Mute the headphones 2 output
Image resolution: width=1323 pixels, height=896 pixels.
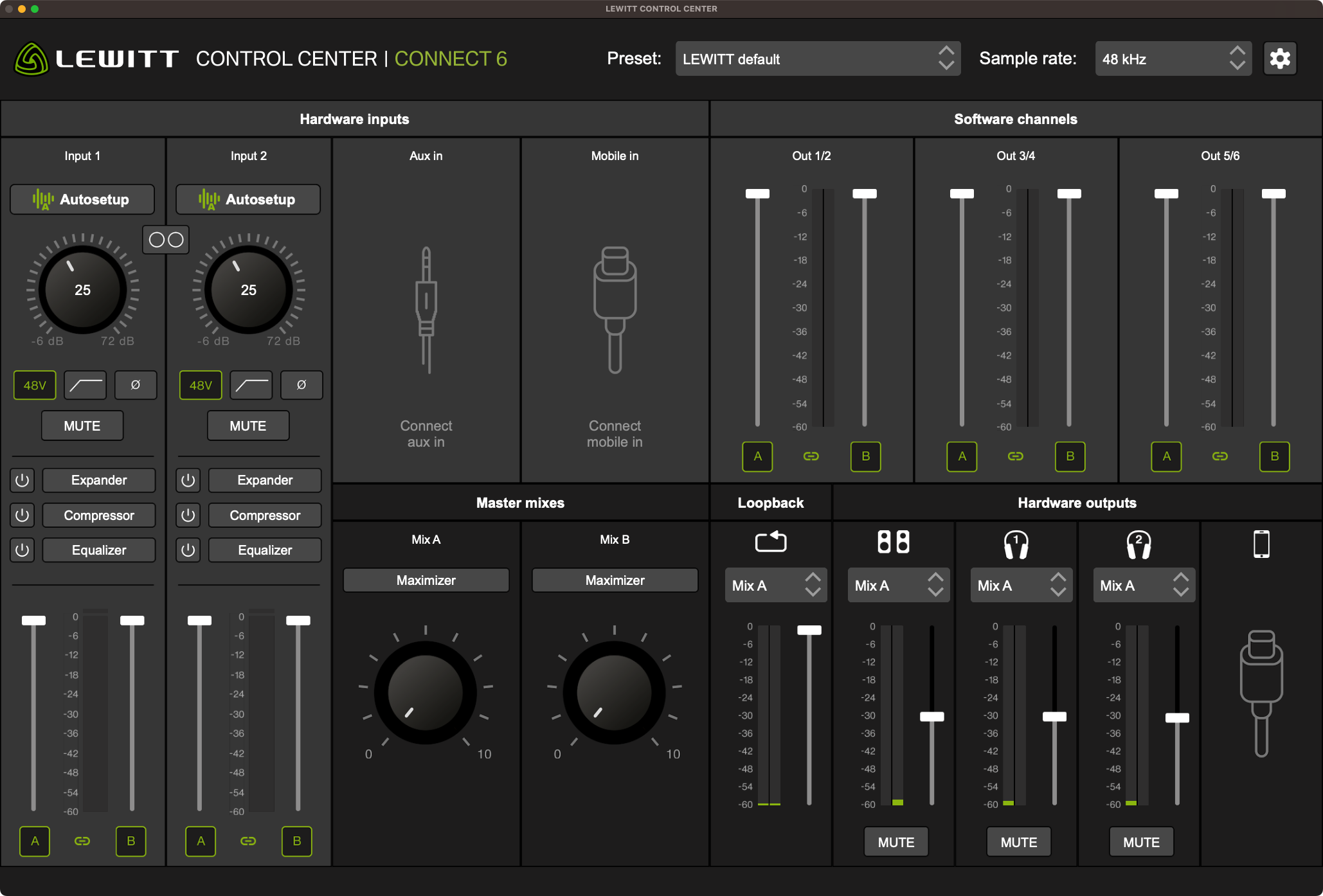[1142, 842]
